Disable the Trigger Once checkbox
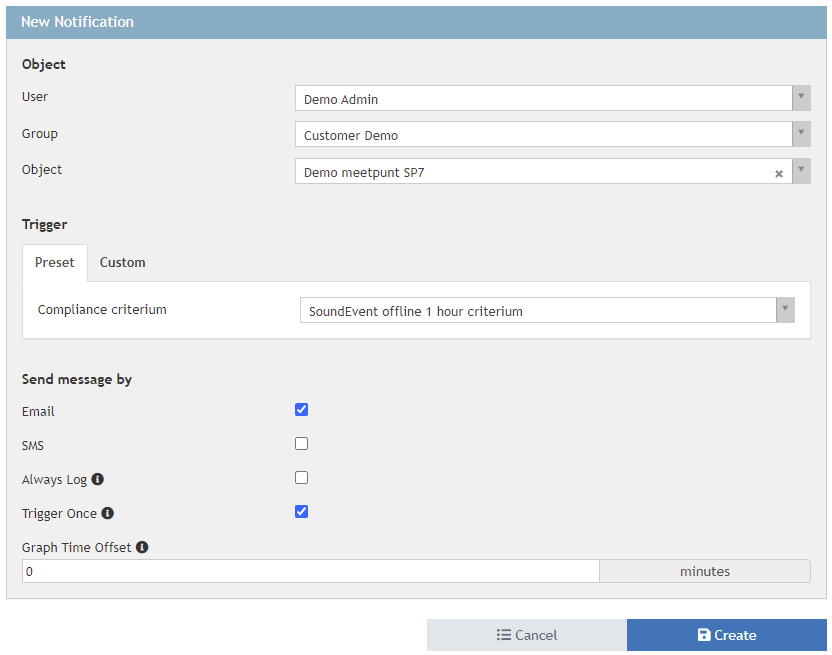 tap(302, 512)
